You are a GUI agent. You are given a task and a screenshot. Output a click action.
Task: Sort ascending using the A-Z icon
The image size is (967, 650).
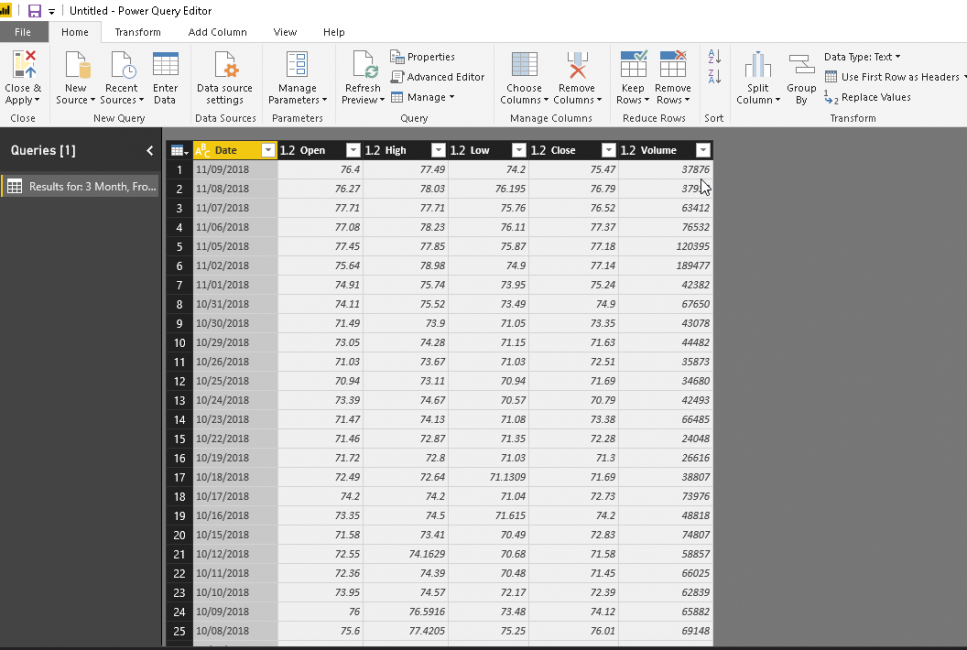point(714,58)
